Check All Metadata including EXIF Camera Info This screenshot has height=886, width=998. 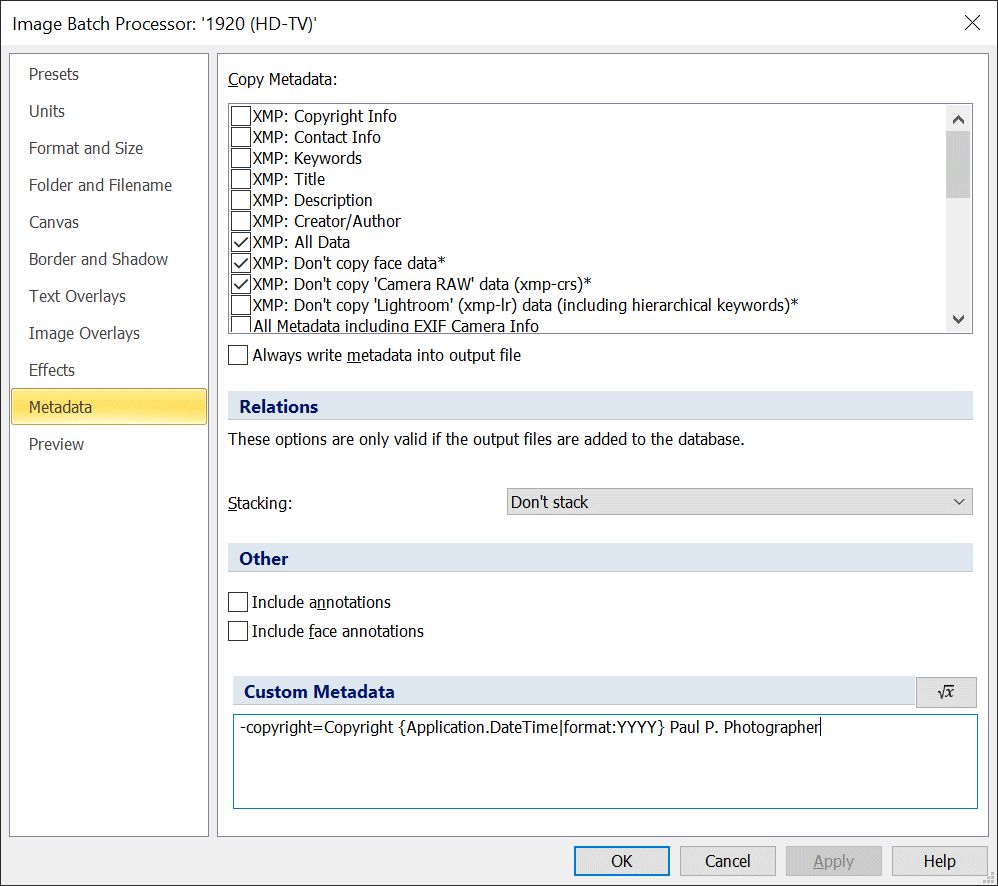(x=241, y=325)
